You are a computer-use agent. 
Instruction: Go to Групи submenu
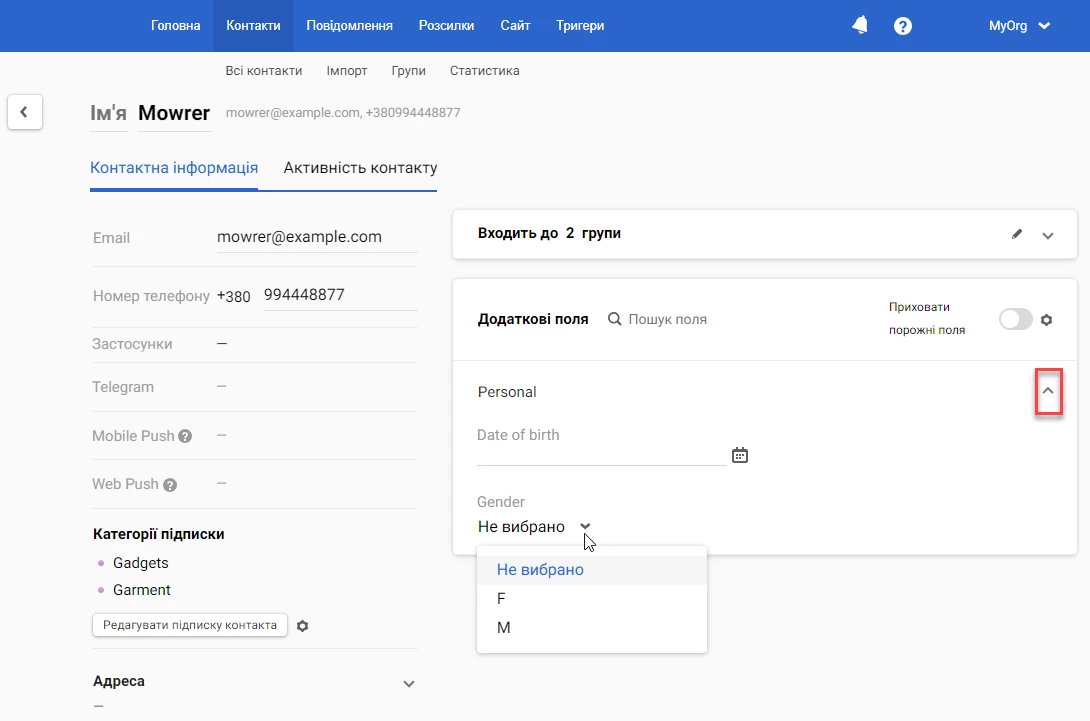click(408, 71)
